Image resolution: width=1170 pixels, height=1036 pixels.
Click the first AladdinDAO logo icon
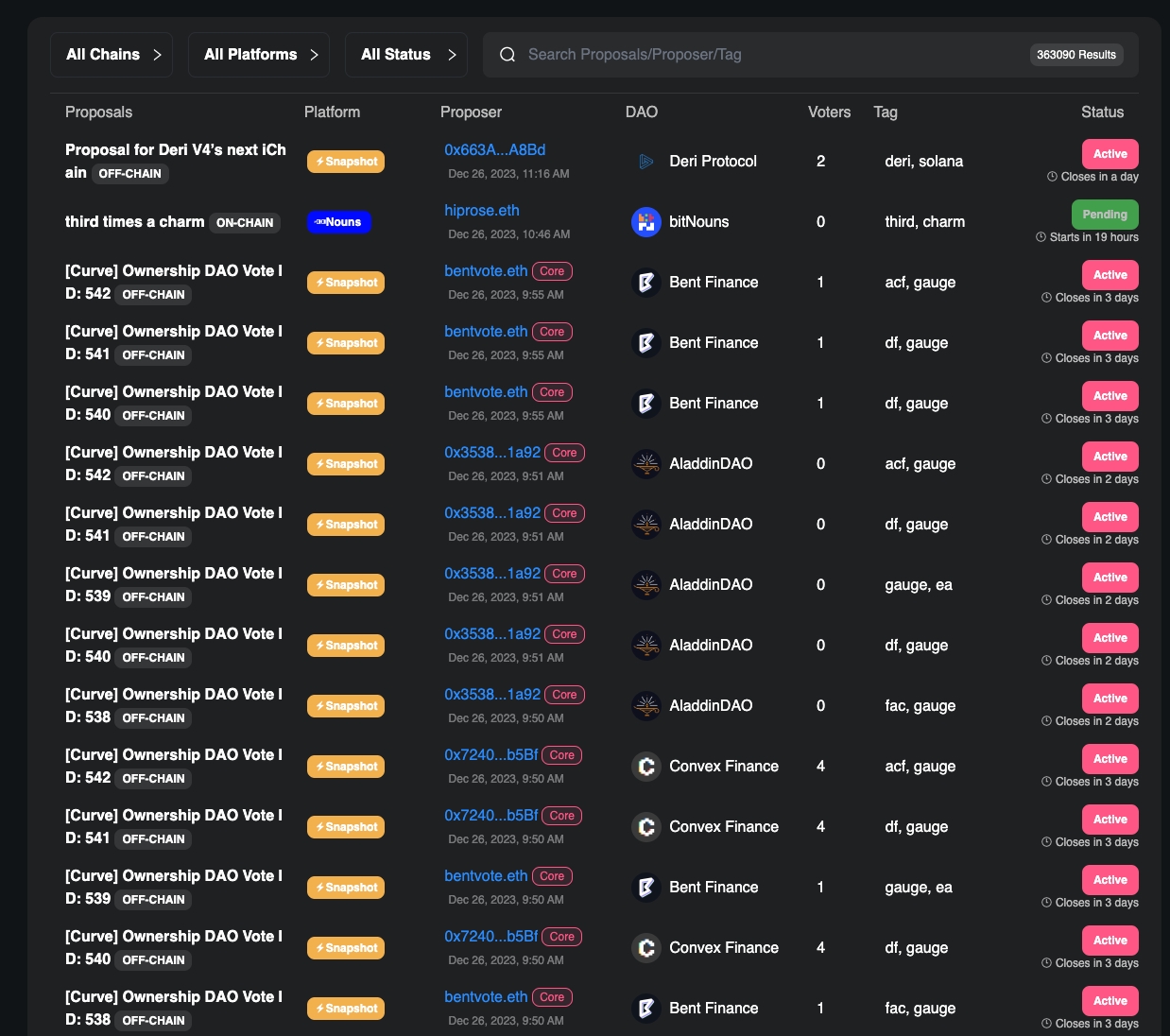[x=646, y=464]
